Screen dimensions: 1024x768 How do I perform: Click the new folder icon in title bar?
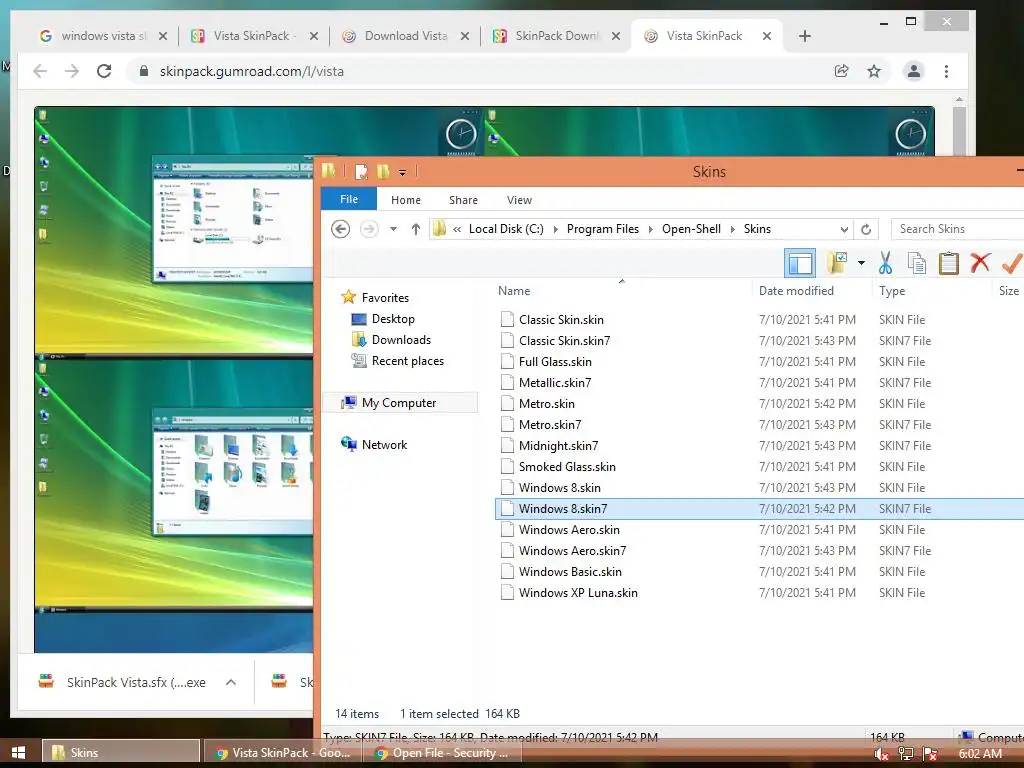point(383,172)
